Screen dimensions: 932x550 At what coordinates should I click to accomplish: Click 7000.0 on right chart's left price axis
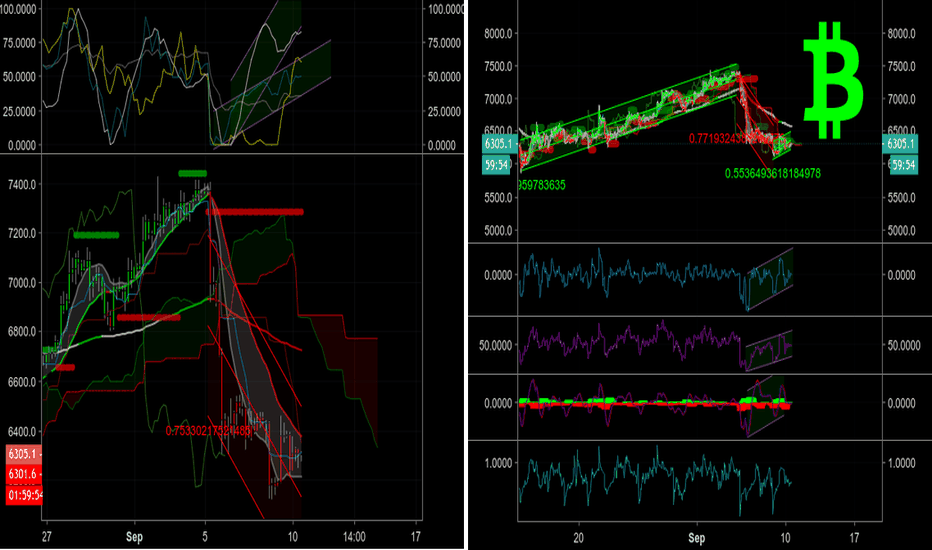click(498, 99)
